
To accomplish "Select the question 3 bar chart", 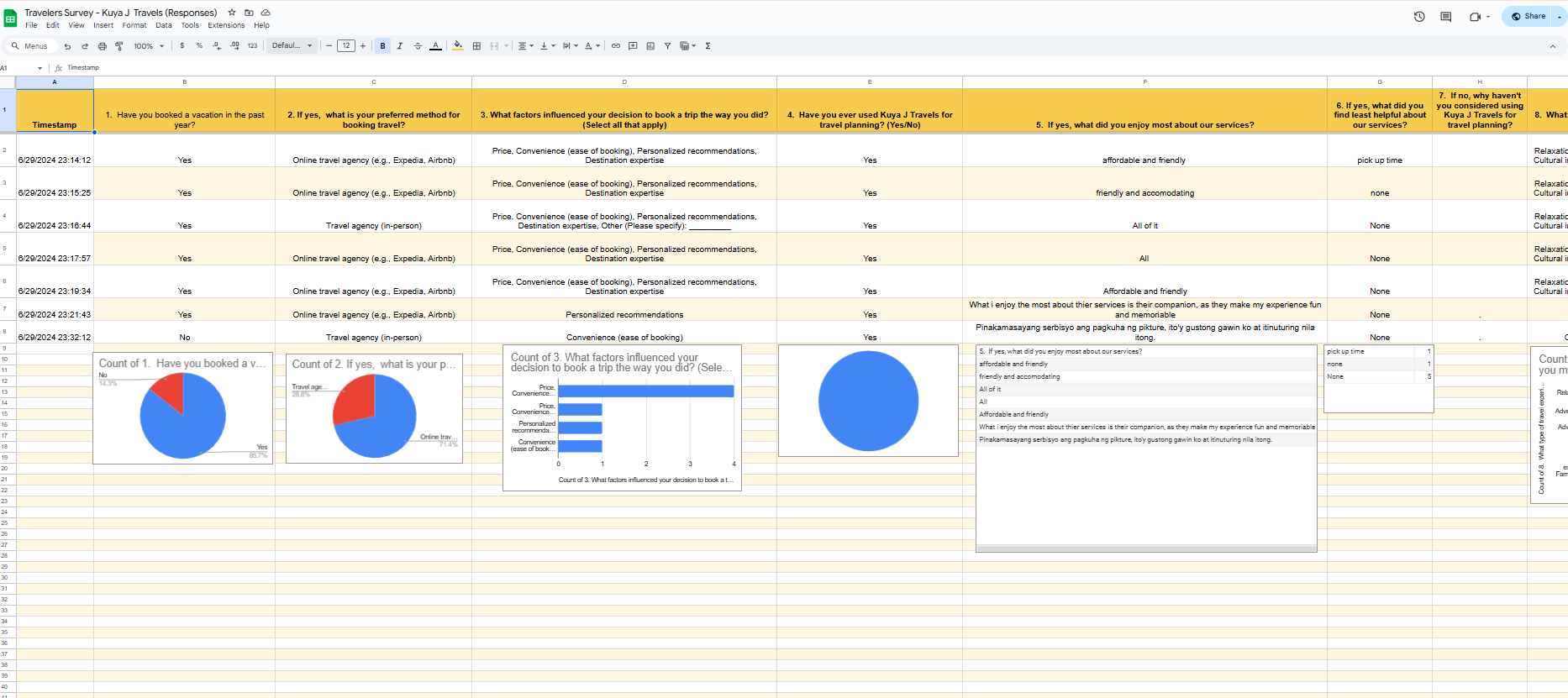I will [x=622, y=417].
